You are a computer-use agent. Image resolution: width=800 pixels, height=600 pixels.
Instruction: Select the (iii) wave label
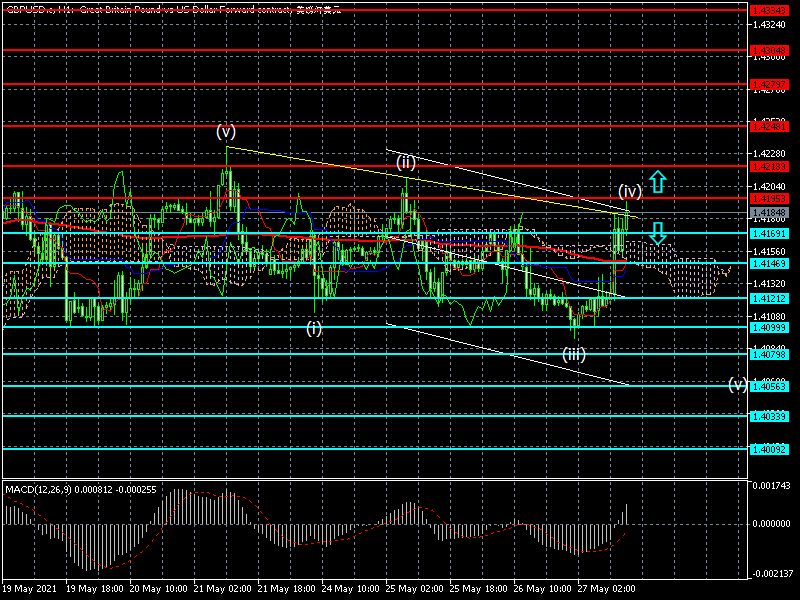point(573,354)
